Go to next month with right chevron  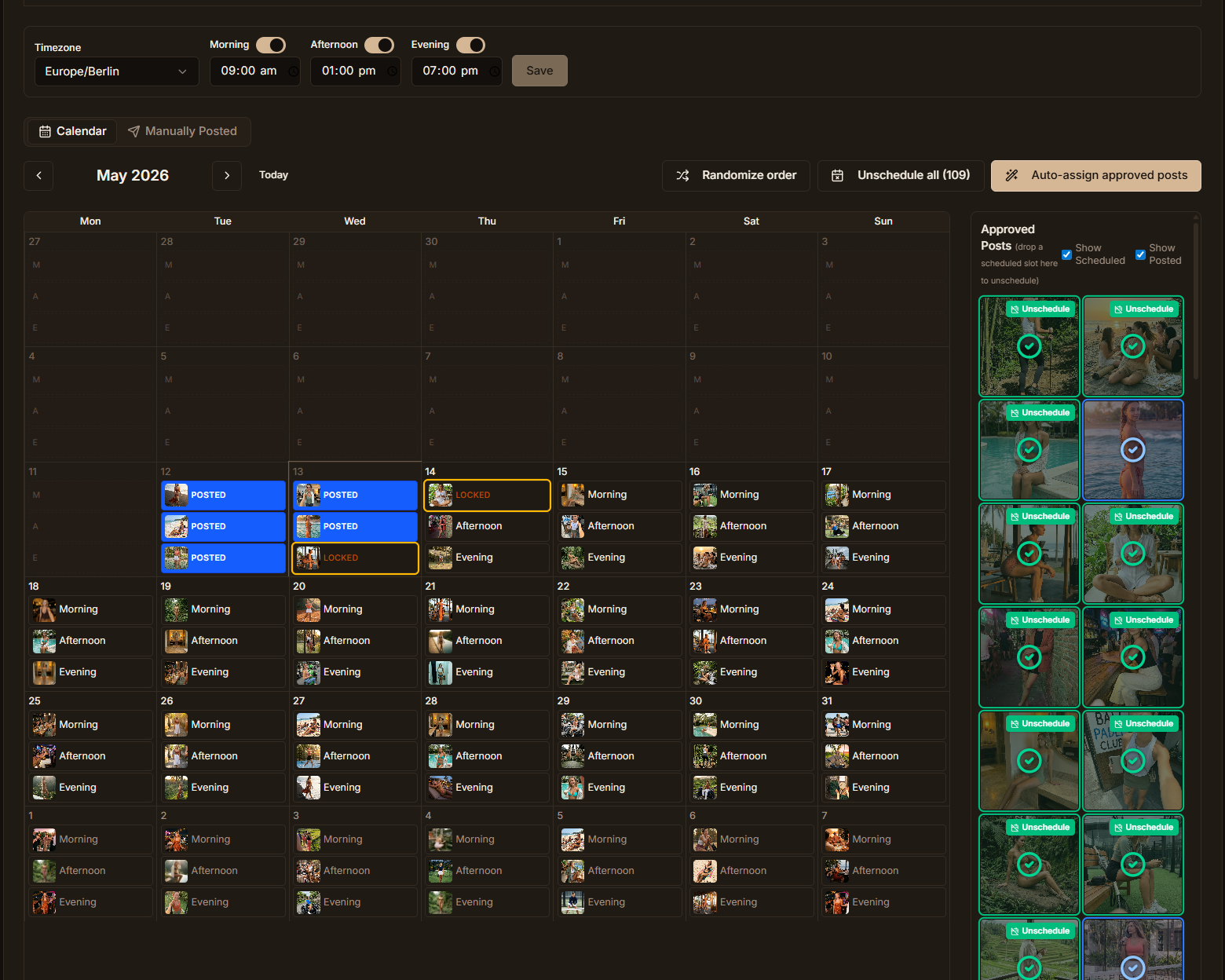227,176
